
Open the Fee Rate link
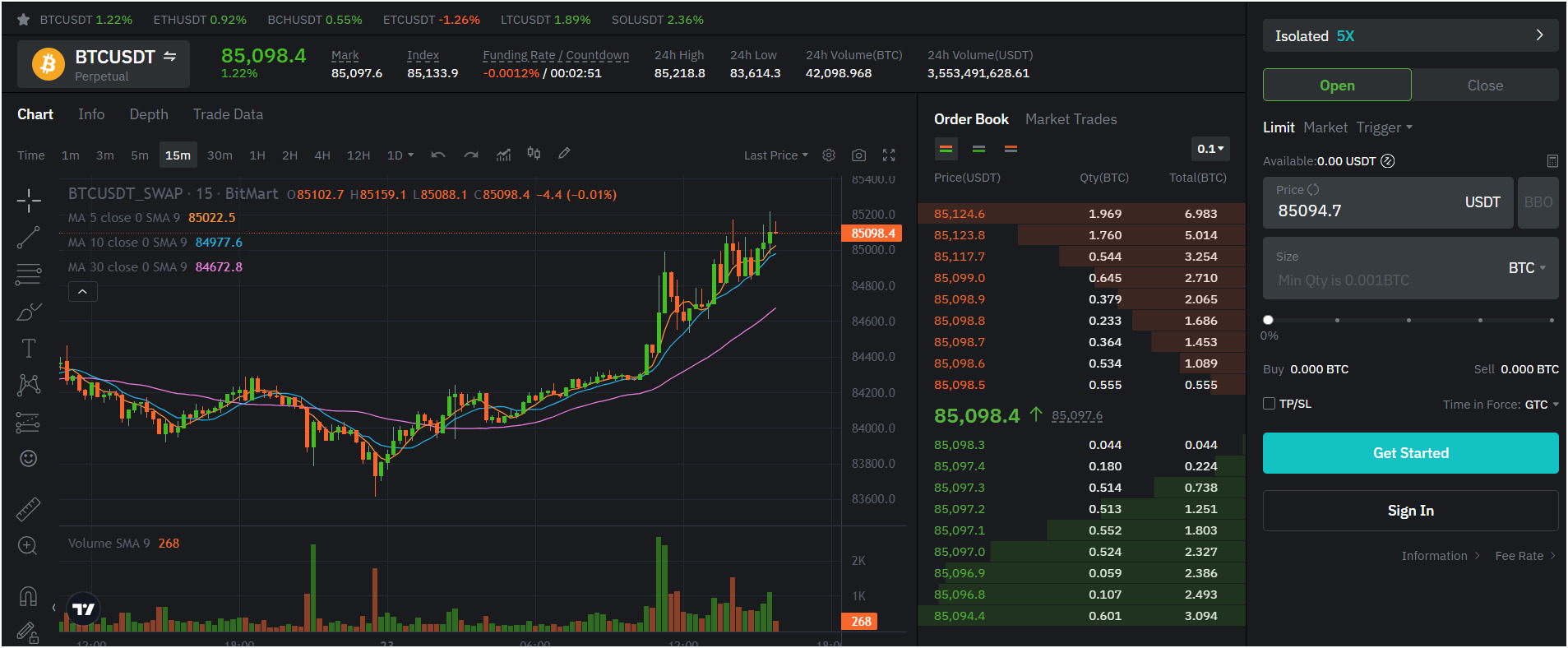coord(1525,556)
